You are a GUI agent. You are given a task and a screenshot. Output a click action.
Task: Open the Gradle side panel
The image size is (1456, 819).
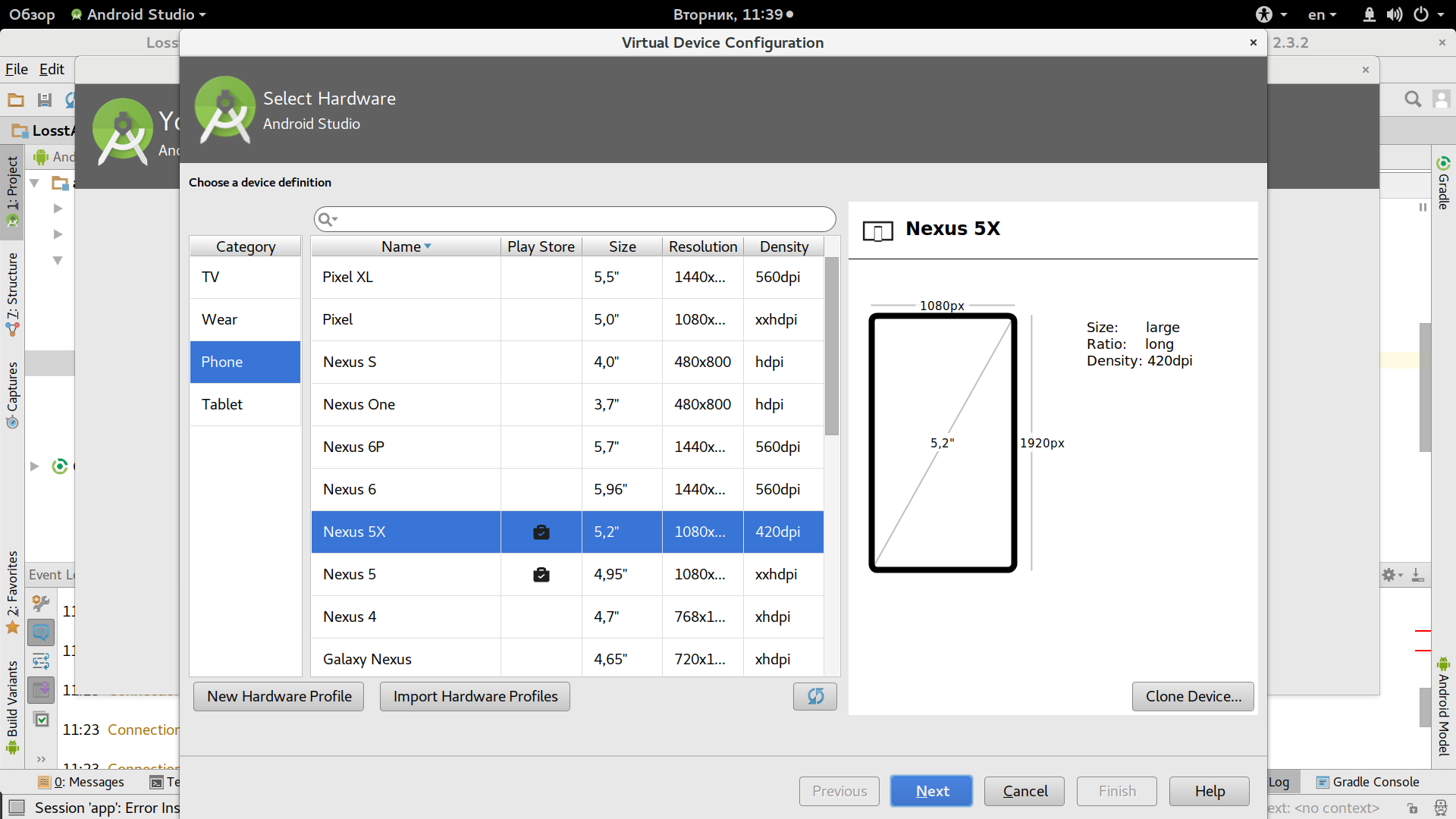pos(1443,183)
